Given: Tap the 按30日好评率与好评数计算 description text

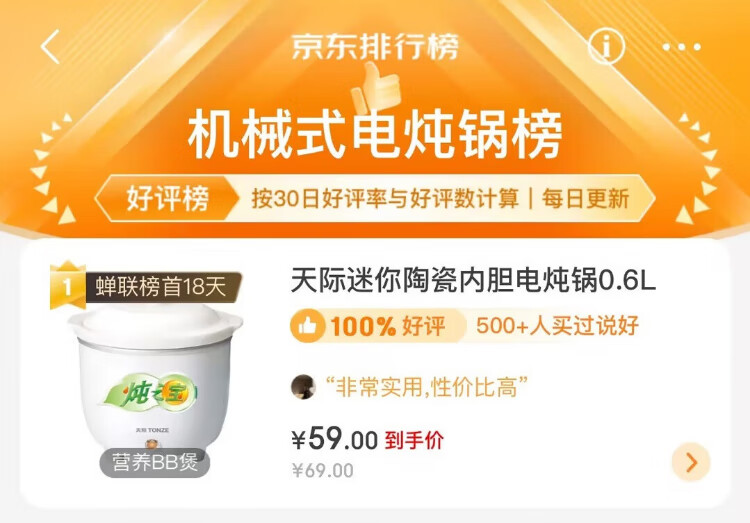Looking at the screenshot, I should pyautogui.click(x=385, y=199).
